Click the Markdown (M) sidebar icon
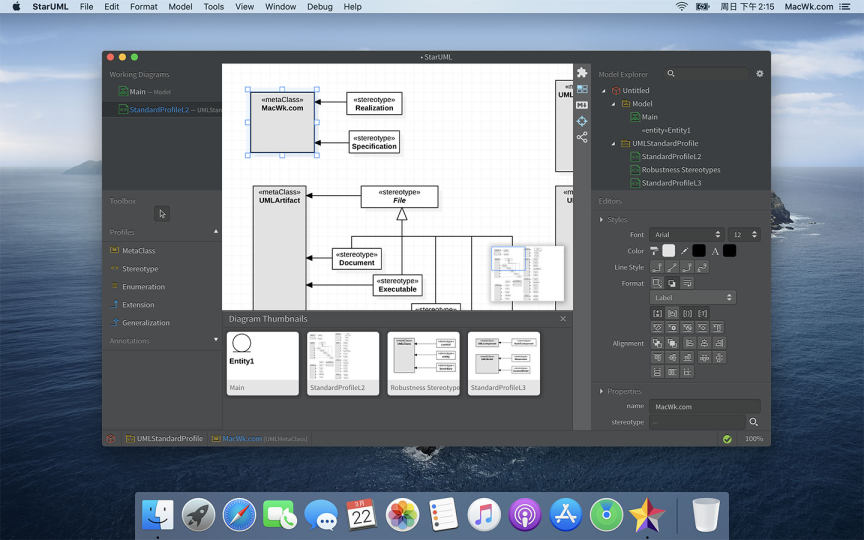This screenshot has width=864, height=540. 582,105
